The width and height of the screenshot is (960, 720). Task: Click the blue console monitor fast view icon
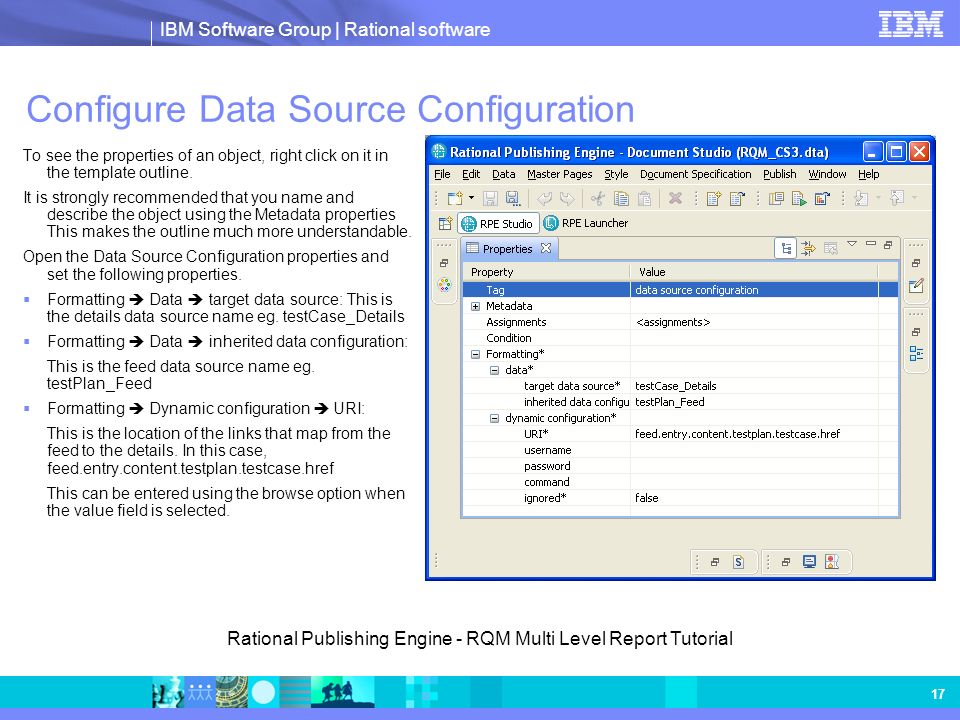point(809,561)
